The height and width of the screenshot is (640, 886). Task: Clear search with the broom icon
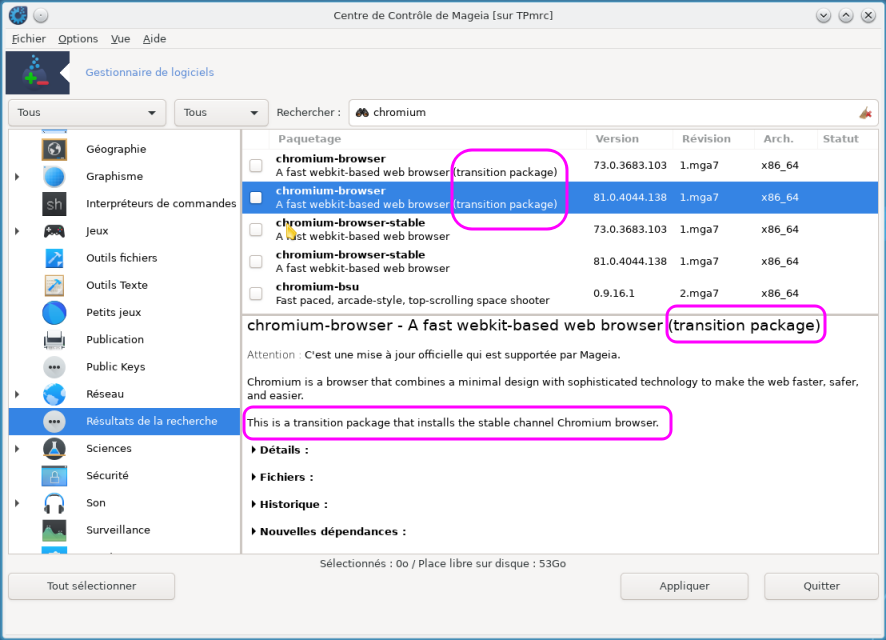pos(865,112)
